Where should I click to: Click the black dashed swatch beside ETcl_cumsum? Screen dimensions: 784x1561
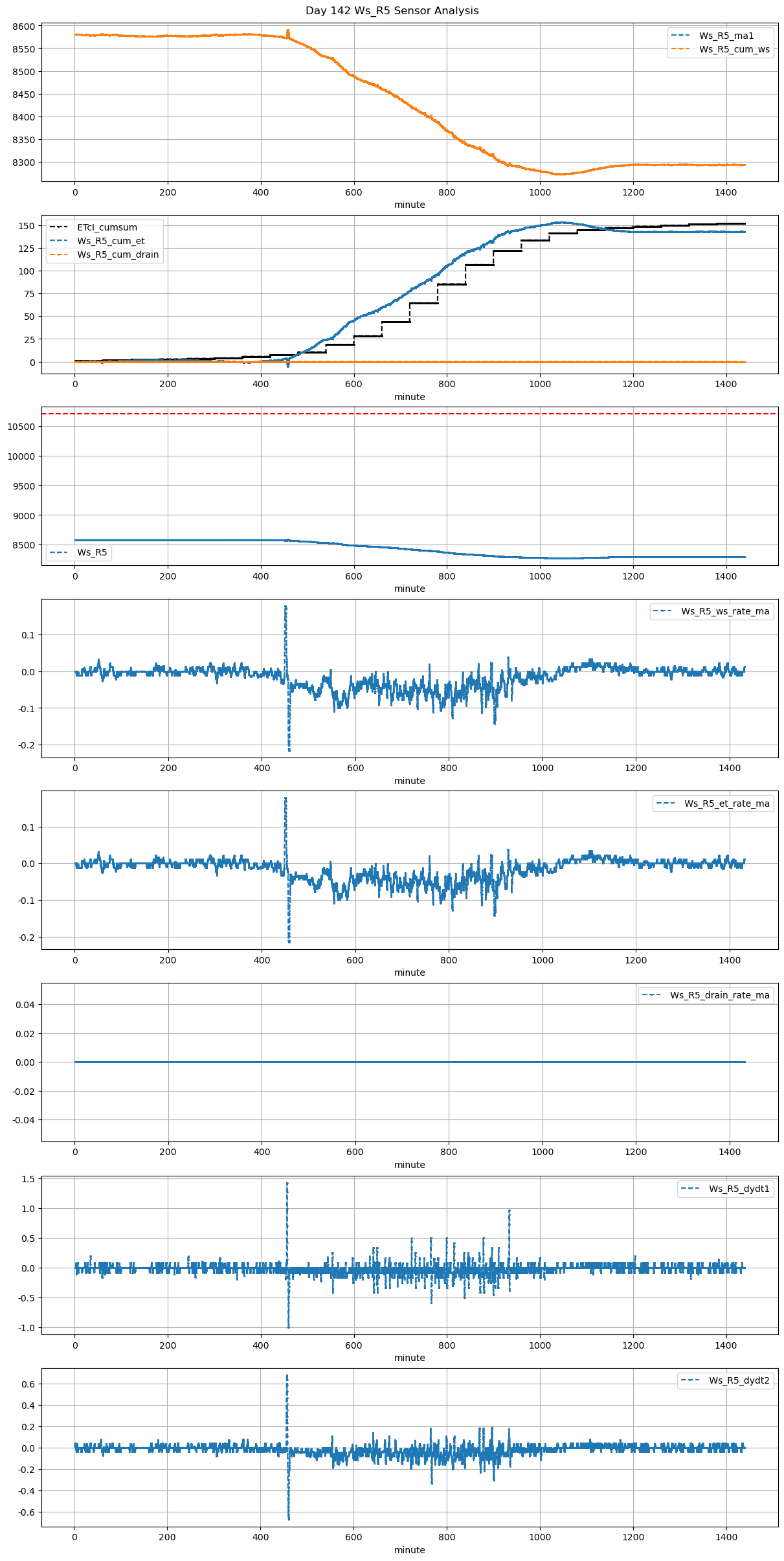click(x=59, y=227)
